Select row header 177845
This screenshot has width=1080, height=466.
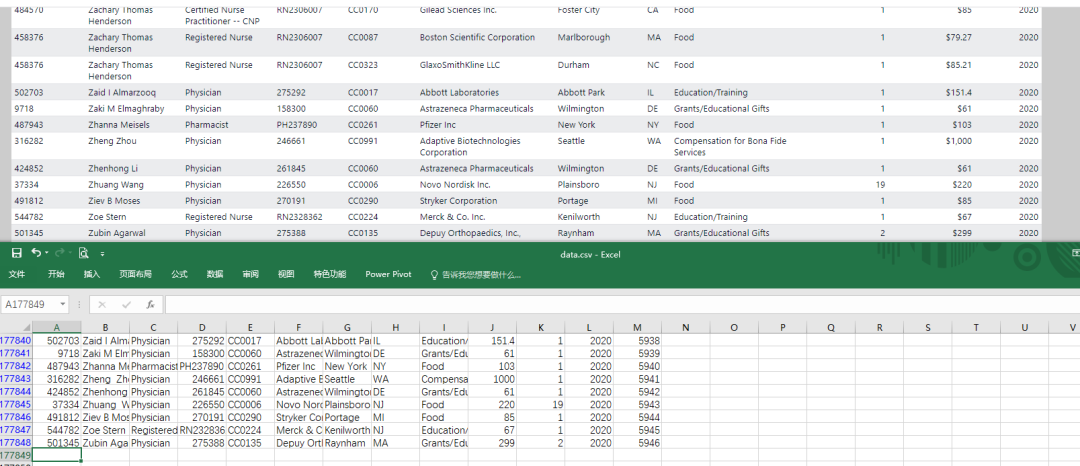pyautogui.click(x=15, y=405)
